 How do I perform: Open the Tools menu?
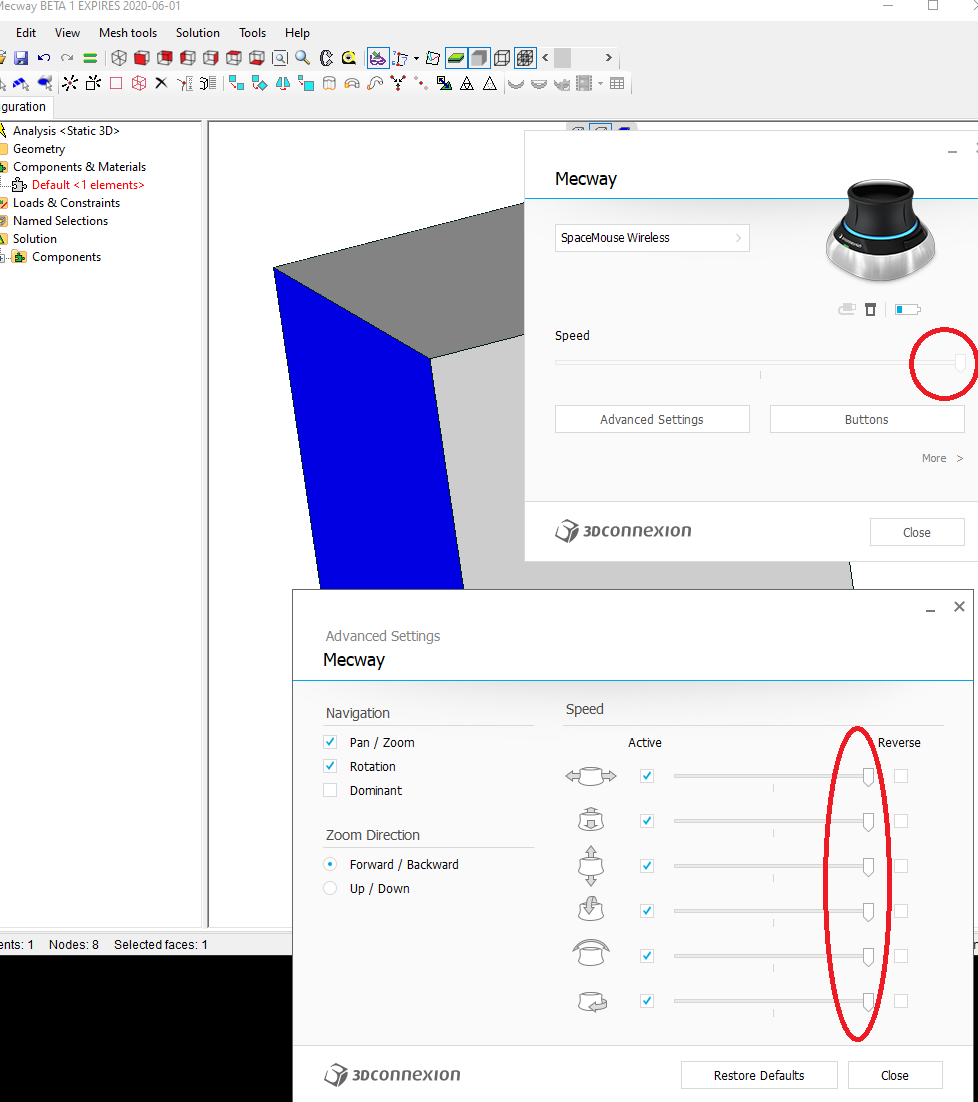252,33
